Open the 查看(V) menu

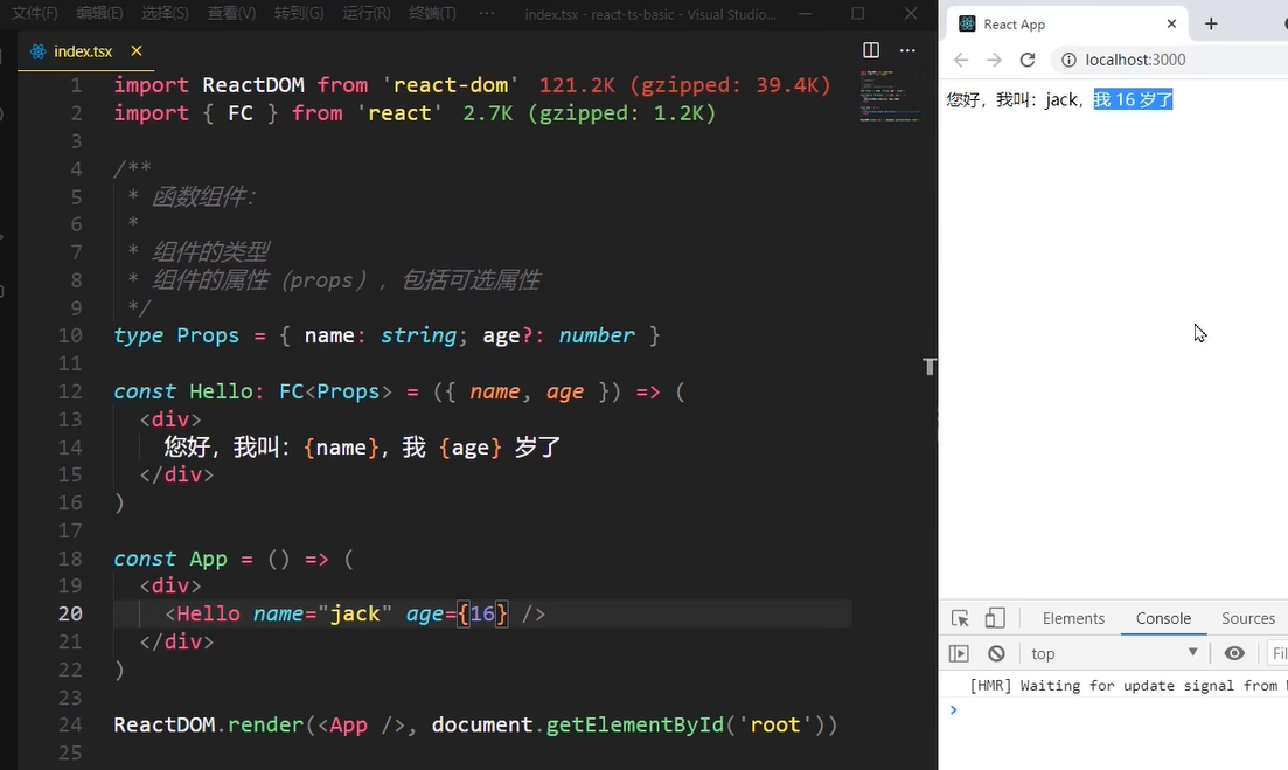(232, 14)
